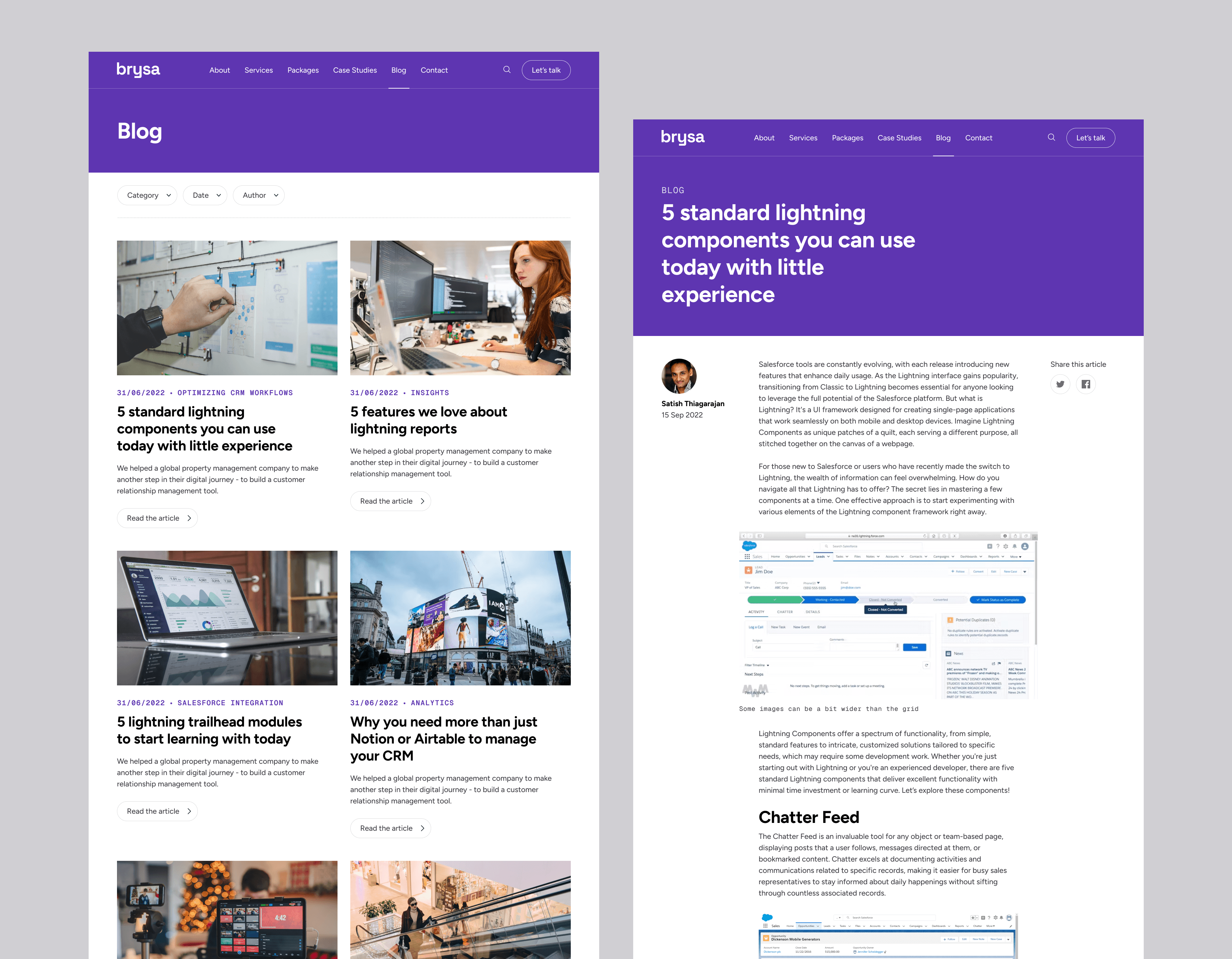The height and width of the screenshot is (959, 1232).
Task: Click the brysa logo on blog page
Action: tap(138, 70)
